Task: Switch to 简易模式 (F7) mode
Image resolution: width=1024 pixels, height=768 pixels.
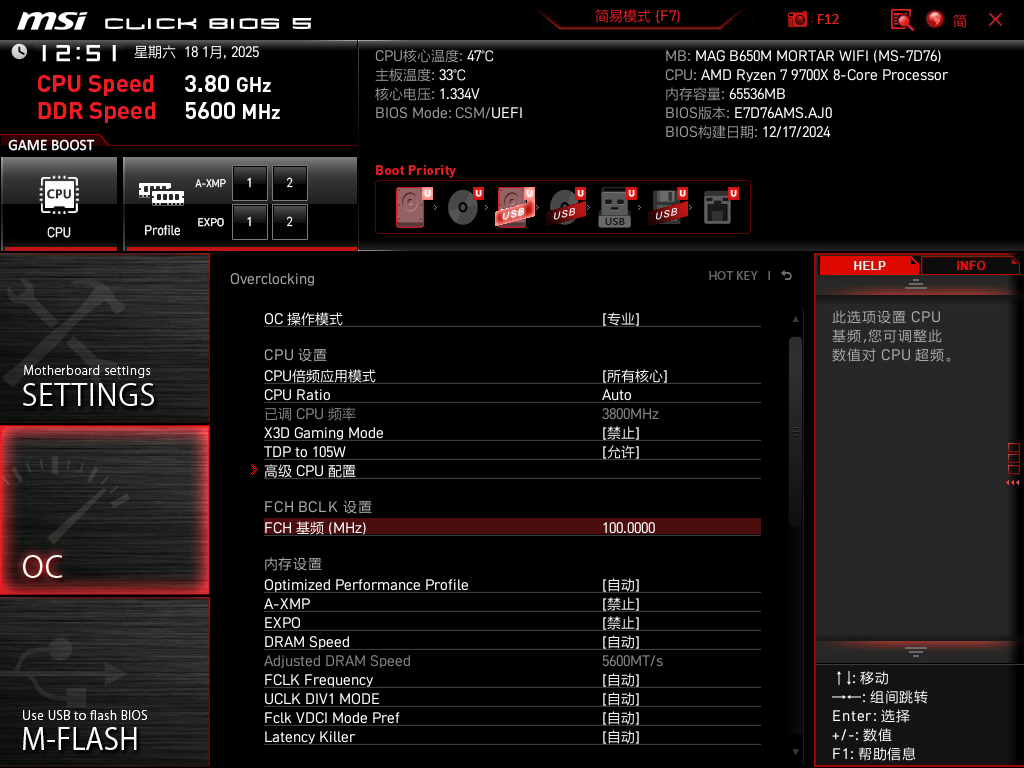Action: [x=637, y=16]
